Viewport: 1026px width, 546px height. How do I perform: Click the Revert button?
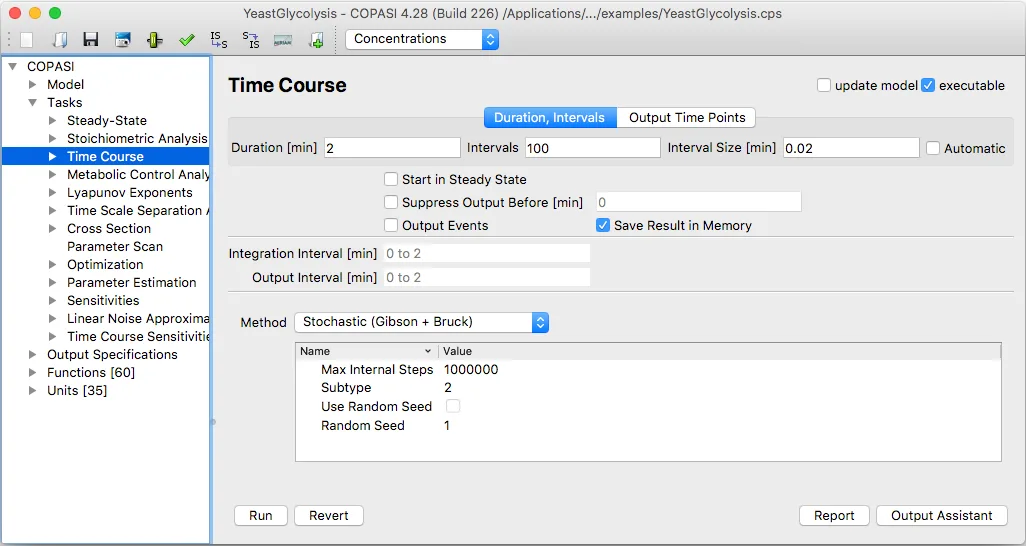click(x=329, y=516)
